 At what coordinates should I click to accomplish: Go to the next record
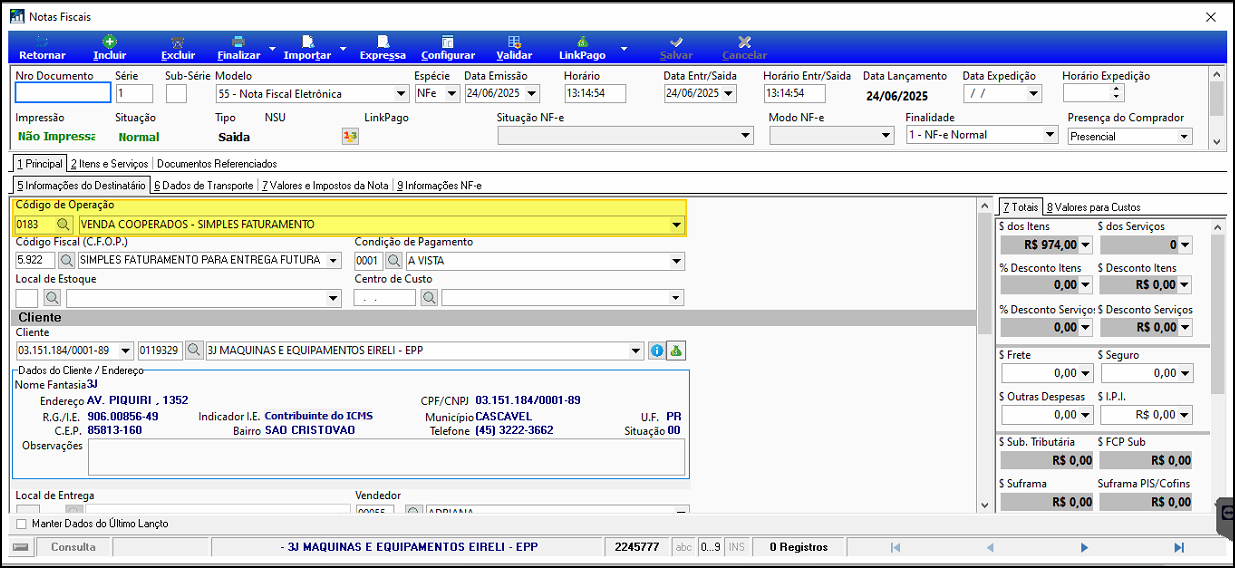(x=1084, y=547)
